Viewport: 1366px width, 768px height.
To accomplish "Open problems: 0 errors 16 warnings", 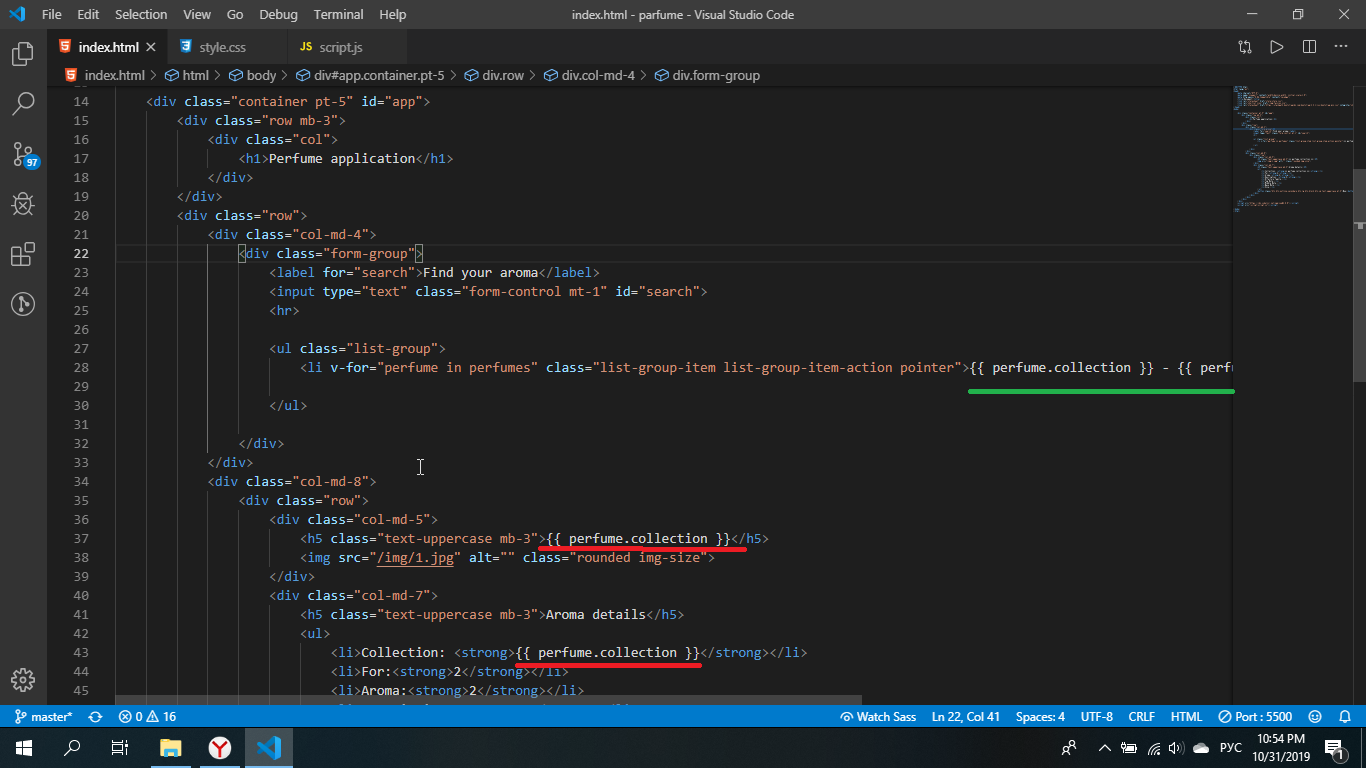I will [x=147, y=717].
